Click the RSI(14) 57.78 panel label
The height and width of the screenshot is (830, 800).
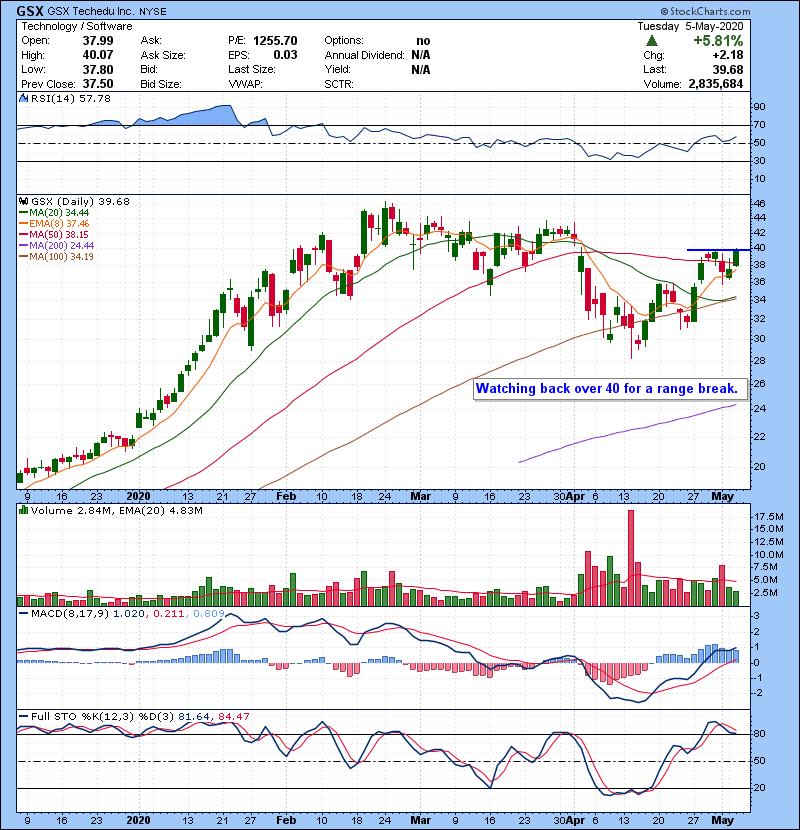pos(71,98)
